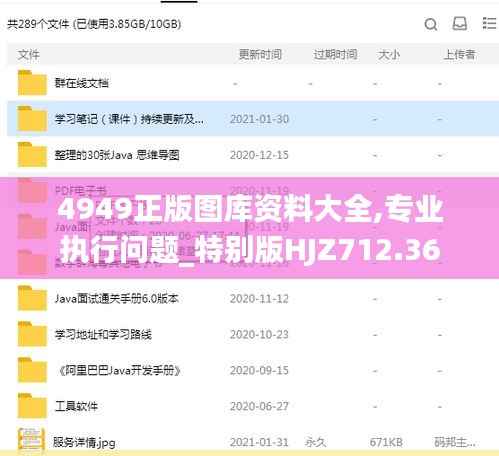Click the uploader name 码邦主...
The image size is (499, 456).
pos(455,442)
